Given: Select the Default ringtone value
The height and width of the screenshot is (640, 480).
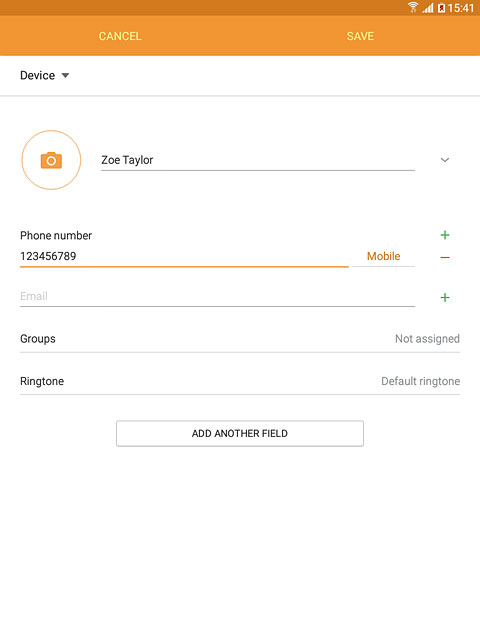Looking at the screenshot, I should [420, 381].
